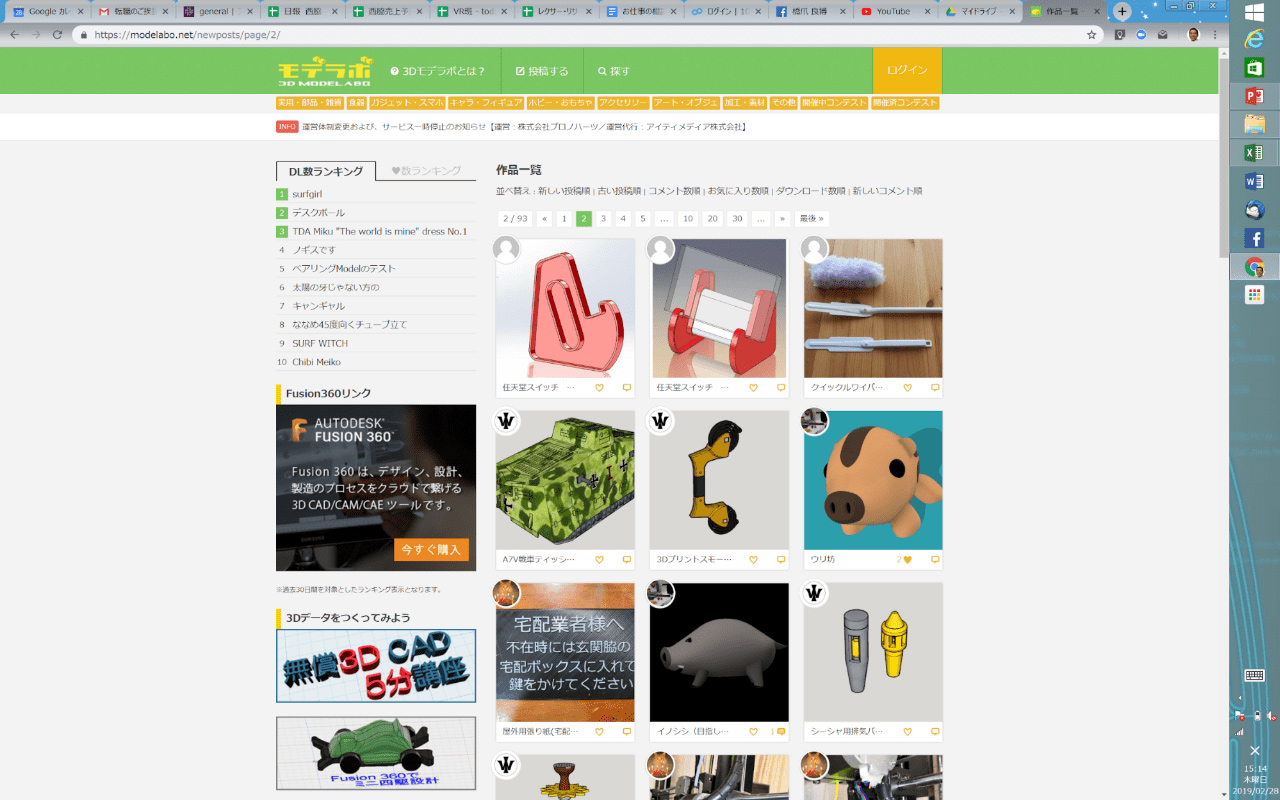Open Internet Explorer from the taskbar
The image size is (1280, 800).
tap(1254, 39)
